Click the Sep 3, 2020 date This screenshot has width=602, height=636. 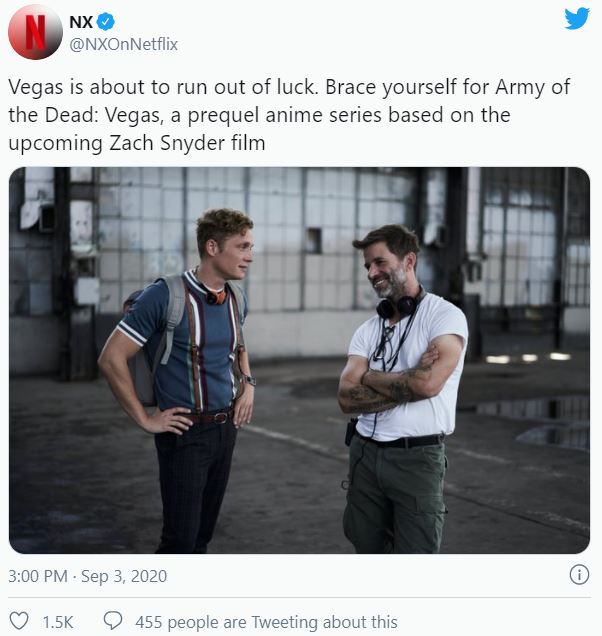(x=124, y=576)
